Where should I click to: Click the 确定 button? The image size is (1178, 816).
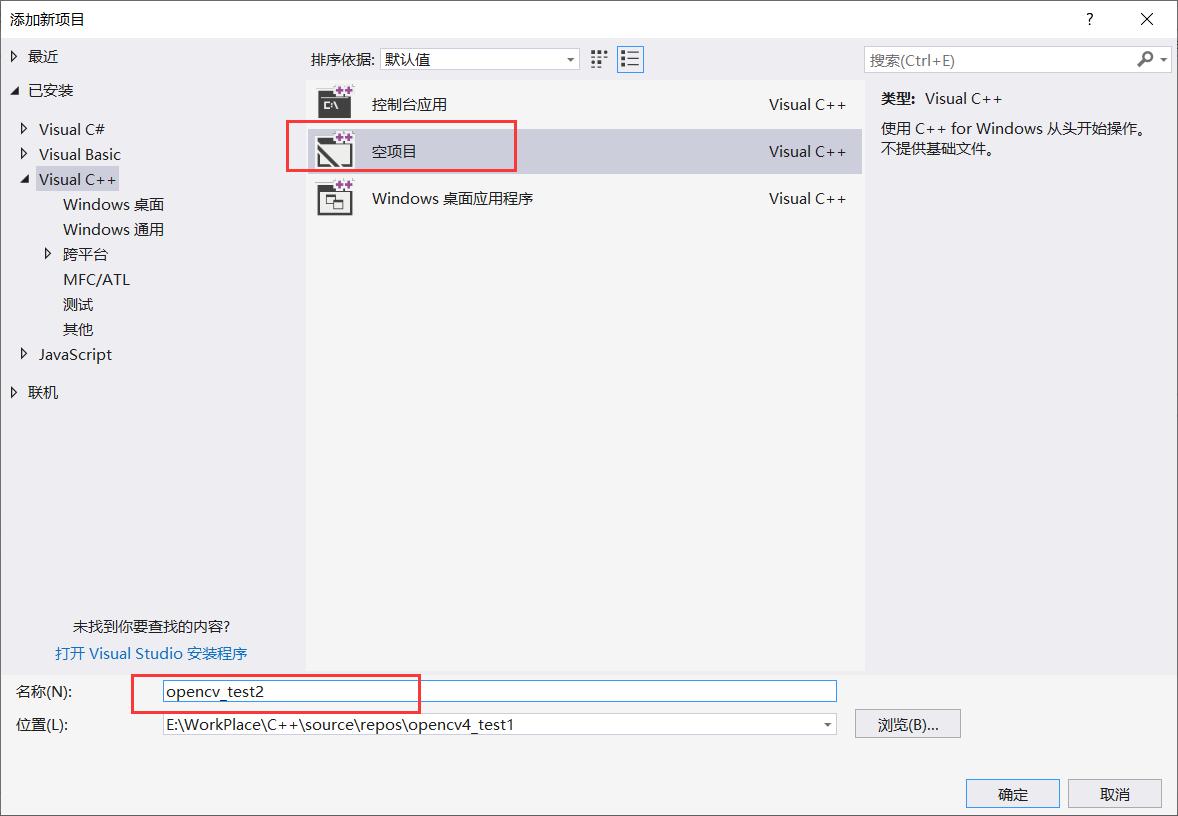point(1013,794)
